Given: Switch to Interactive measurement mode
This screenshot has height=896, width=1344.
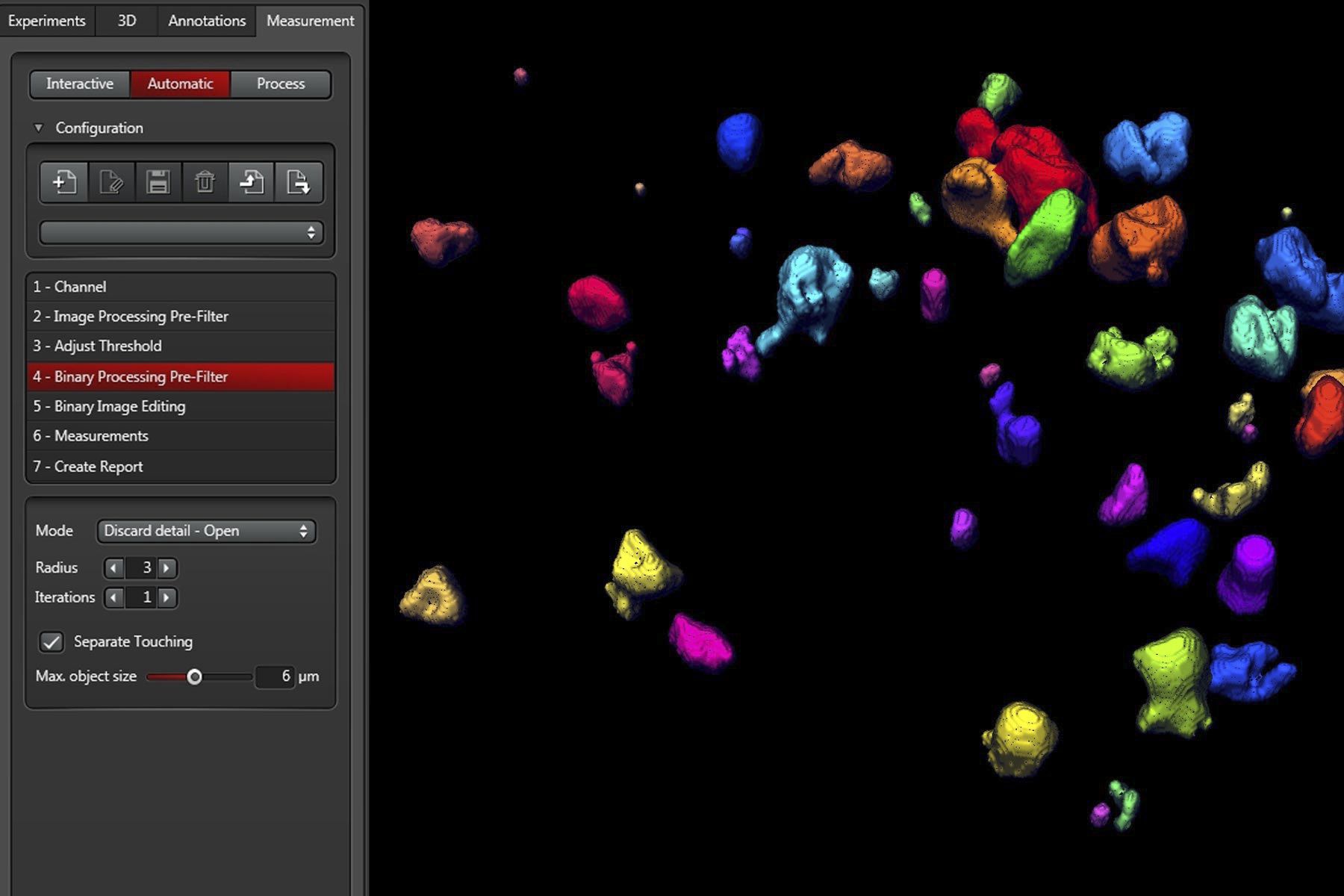Looking at the screenshot, I should [80, 84].
